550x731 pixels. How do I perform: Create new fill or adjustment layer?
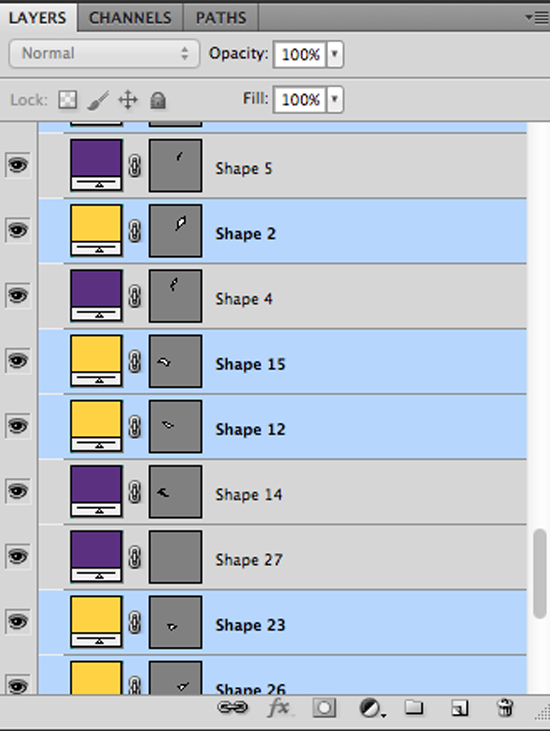[x=372, y=708]
